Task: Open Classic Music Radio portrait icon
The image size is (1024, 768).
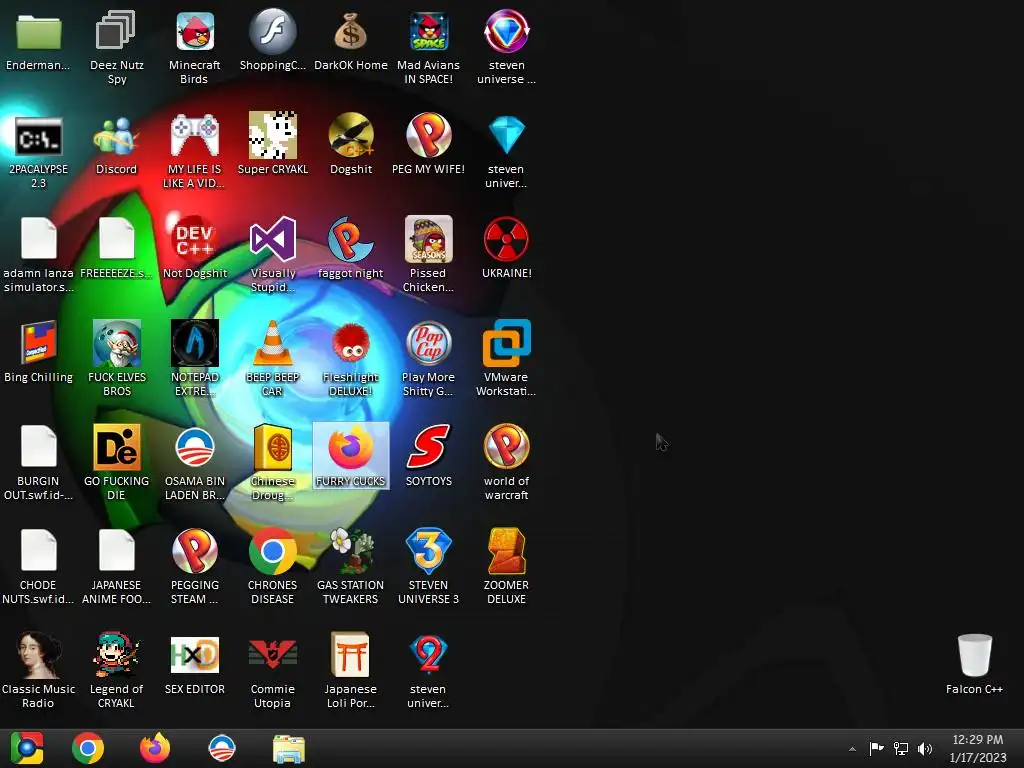Action: pos(39,655)
